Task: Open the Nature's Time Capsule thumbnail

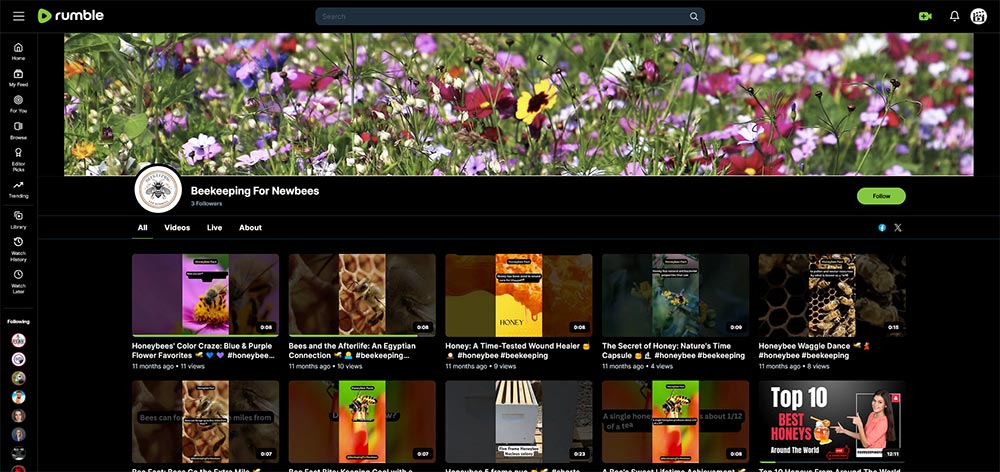Action: [x=675, y=295]
